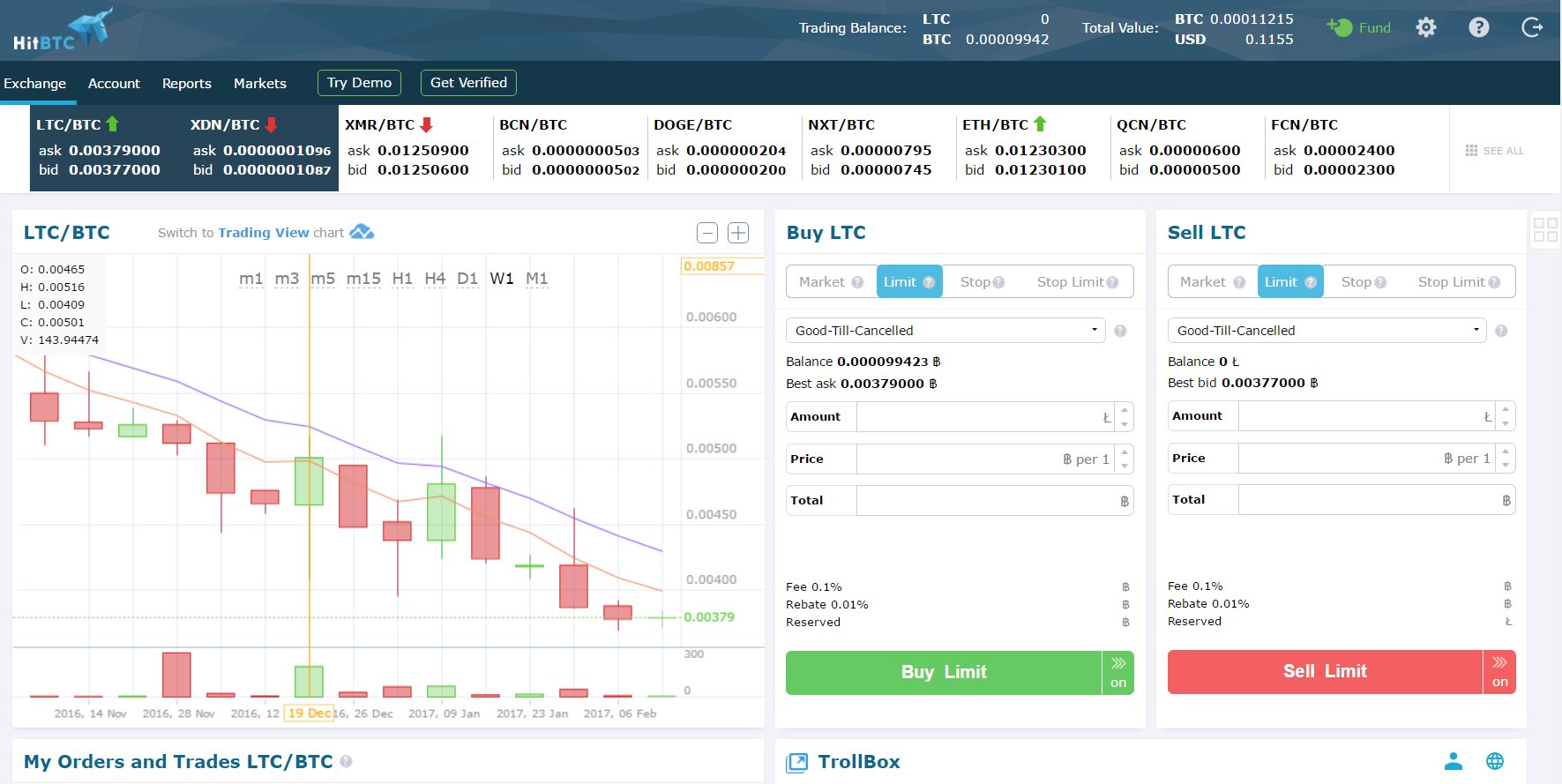Click the Trading View cloud chart icon

(362, 232)
